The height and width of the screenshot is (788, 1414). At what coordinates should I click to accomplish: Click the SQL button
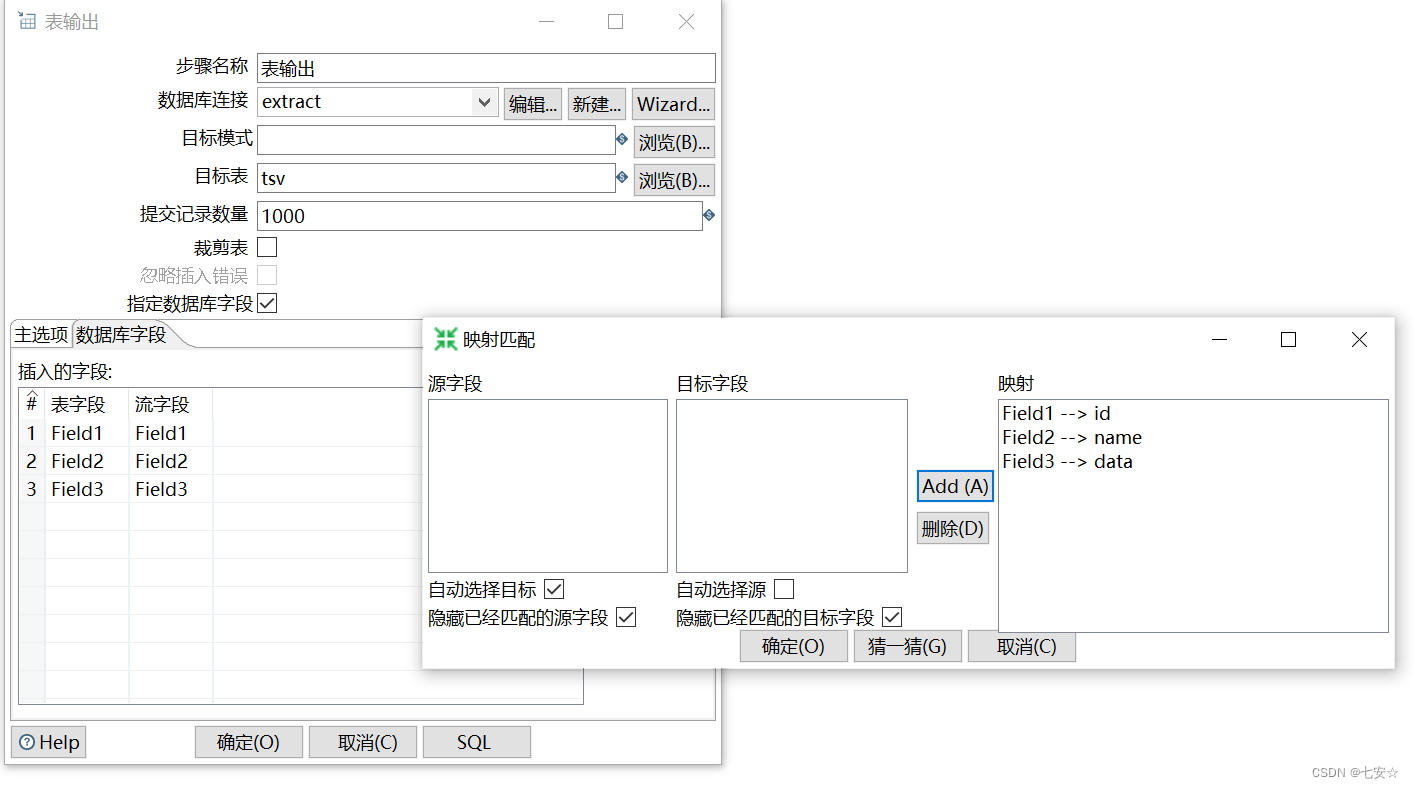pyautogui.click(x=477, y=741)
